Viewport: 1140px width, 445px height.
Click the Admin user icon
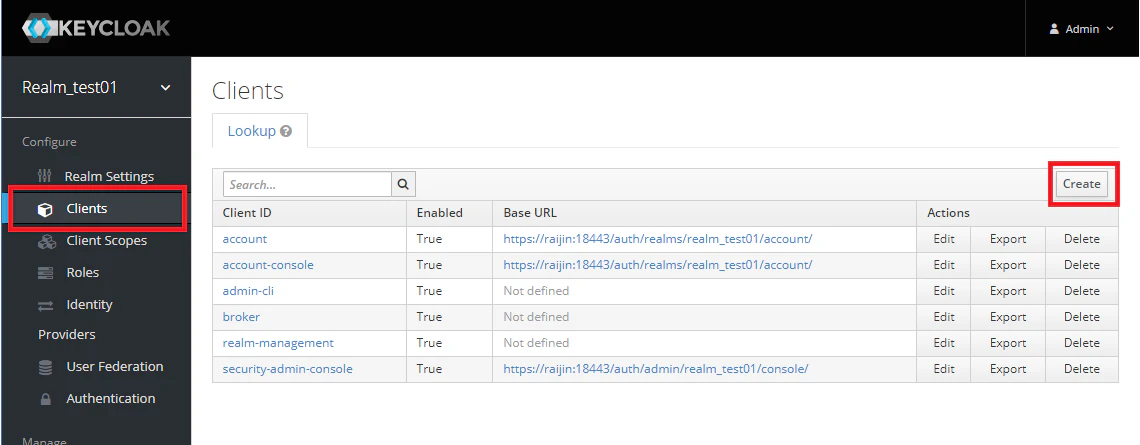pos(1054,29)
